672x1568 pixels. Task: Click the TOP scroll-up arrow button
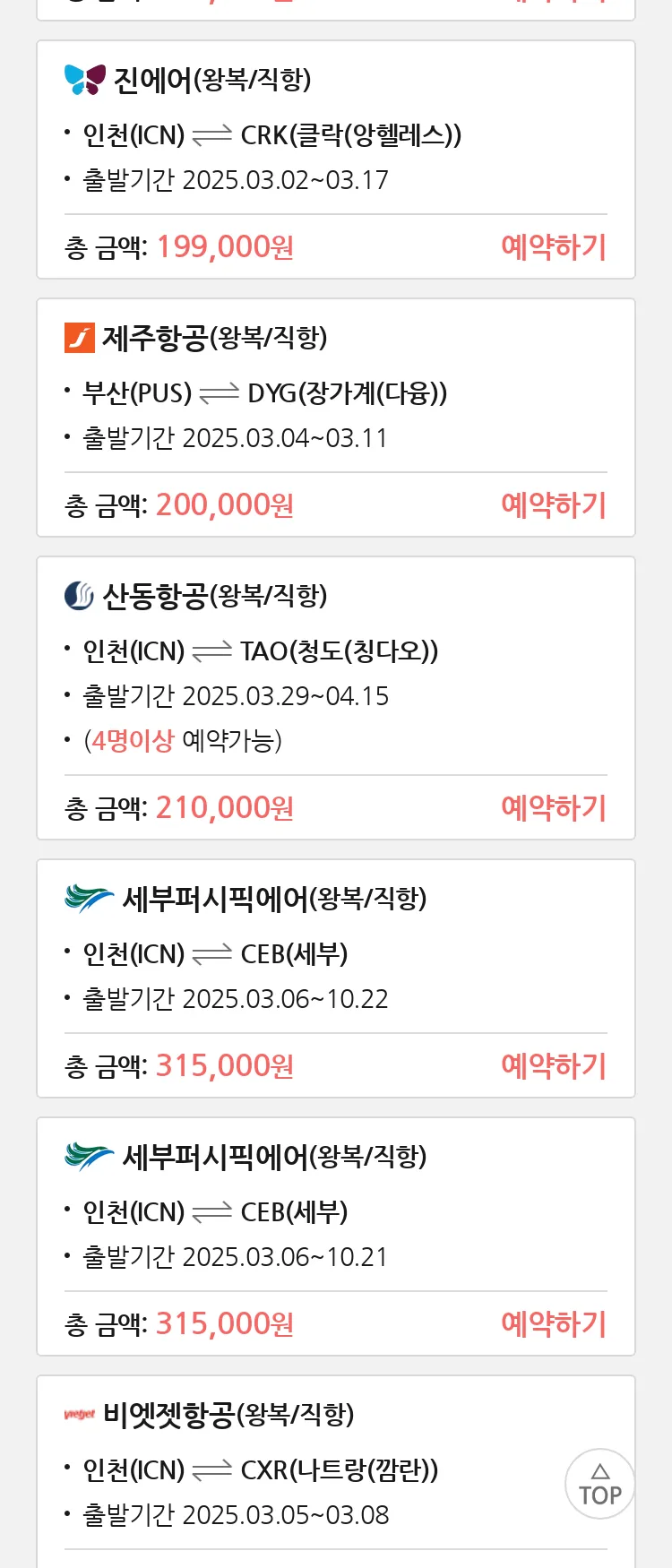click(x=600, y=1484)
